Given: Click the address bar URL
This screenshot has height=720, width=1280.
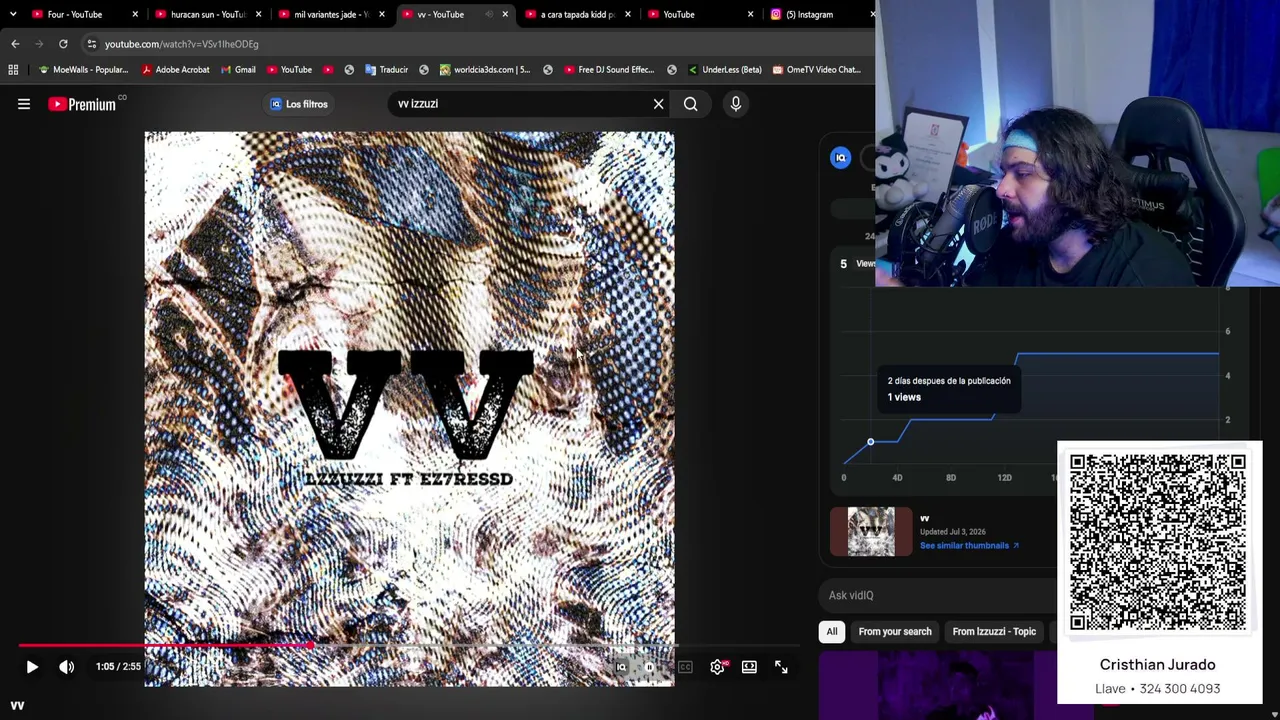Looking at the screenshot, I should coord(182,44).
